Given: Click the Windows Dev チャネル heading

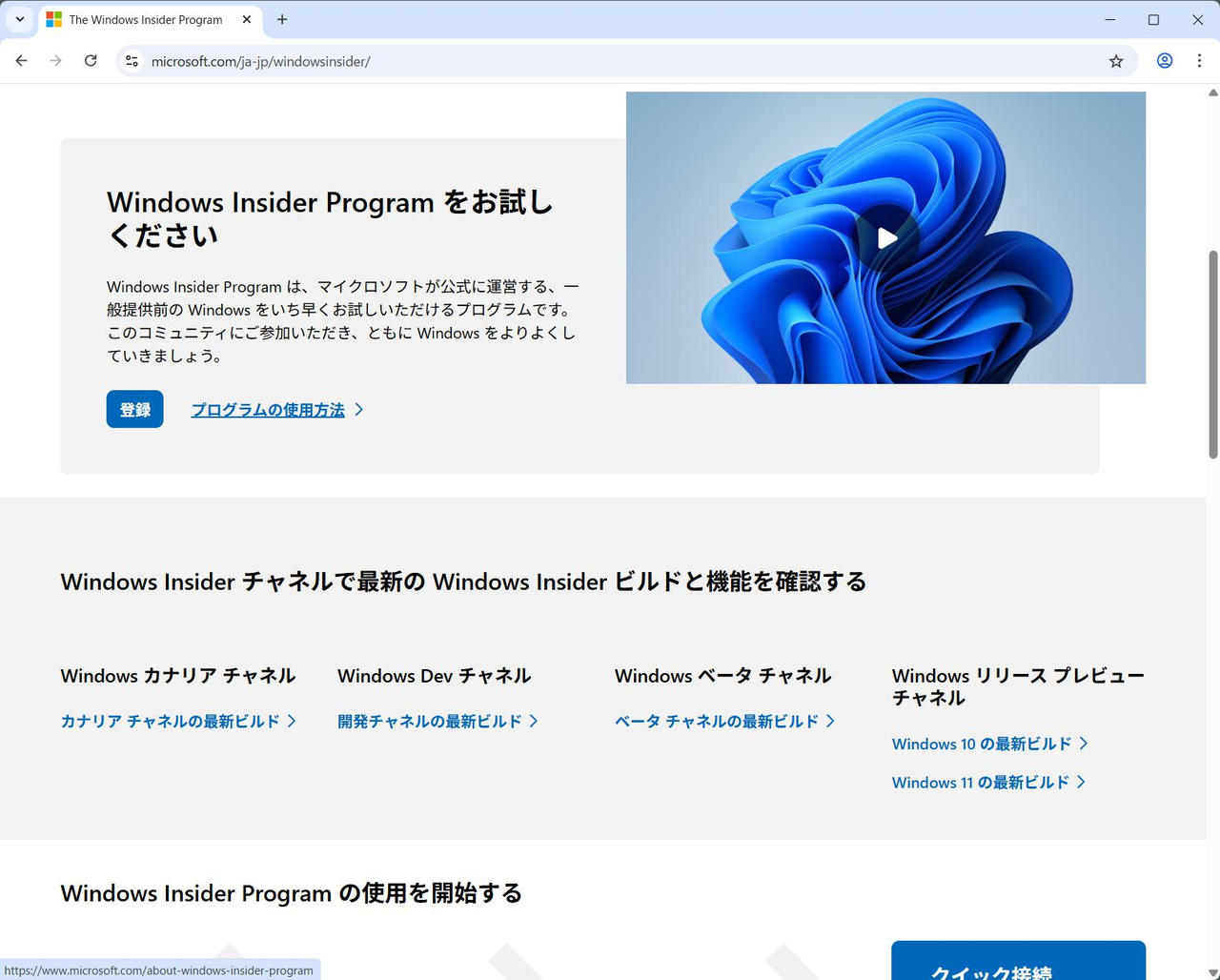Looking at the screenshot, I should [x=434, y=676].
